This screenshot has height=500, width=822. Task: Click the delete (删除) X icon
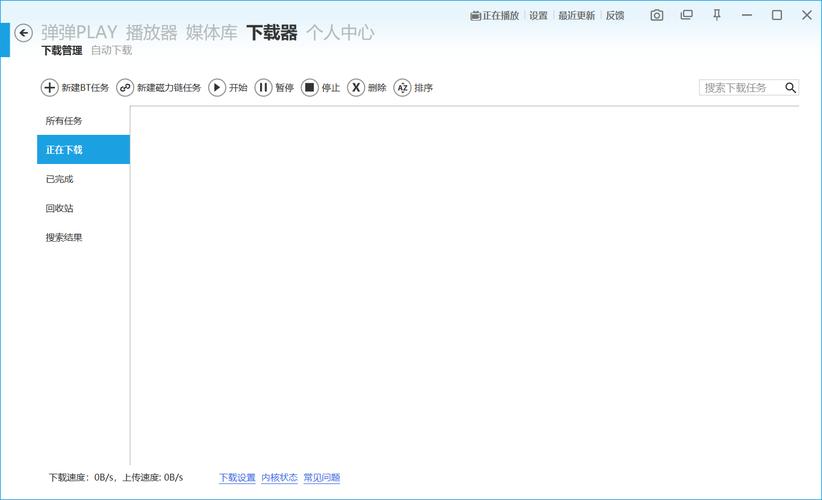click(356, 88)
